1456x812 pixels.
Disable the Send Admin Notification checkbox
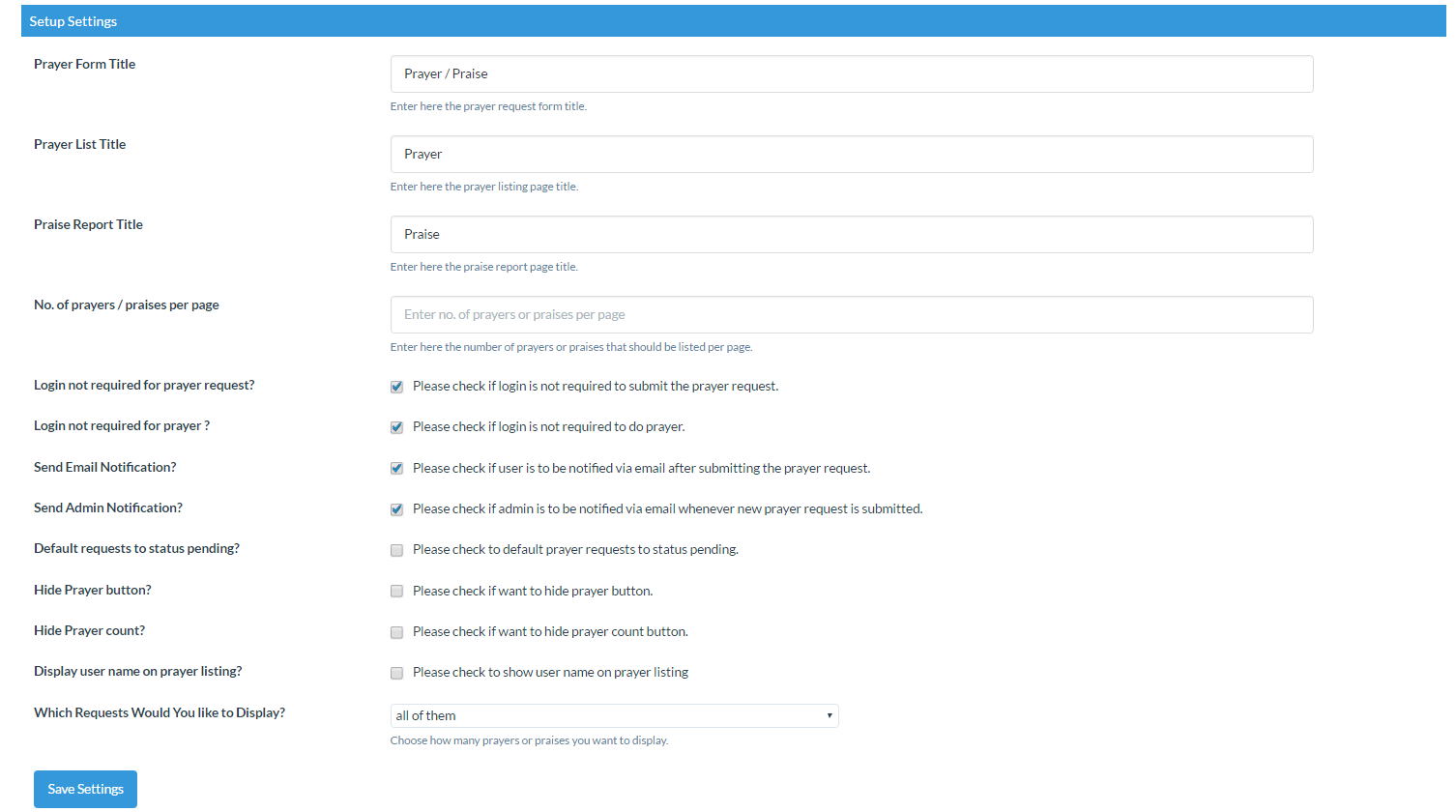(396, 509)
